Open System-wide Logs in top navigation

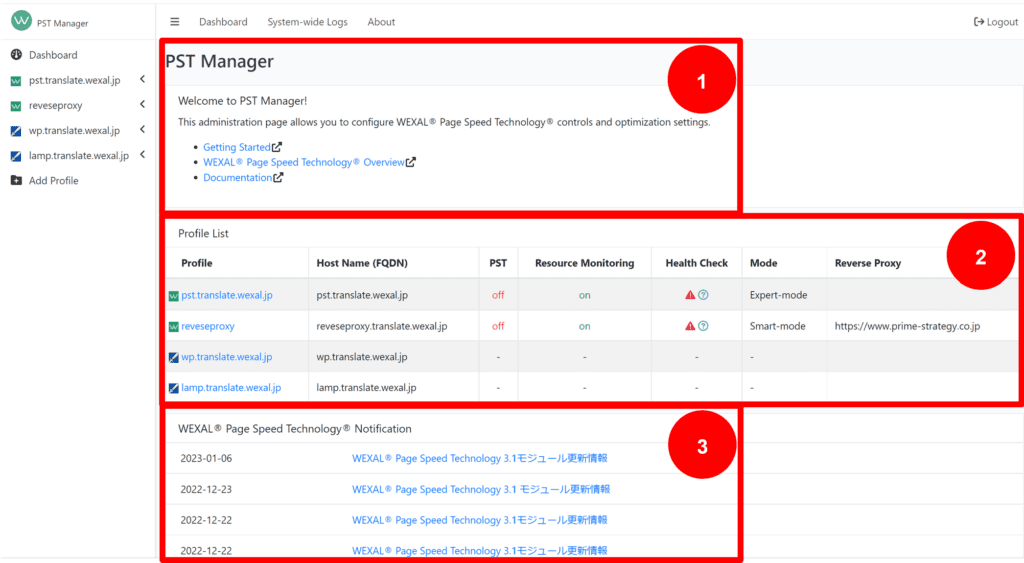(308, 22)
